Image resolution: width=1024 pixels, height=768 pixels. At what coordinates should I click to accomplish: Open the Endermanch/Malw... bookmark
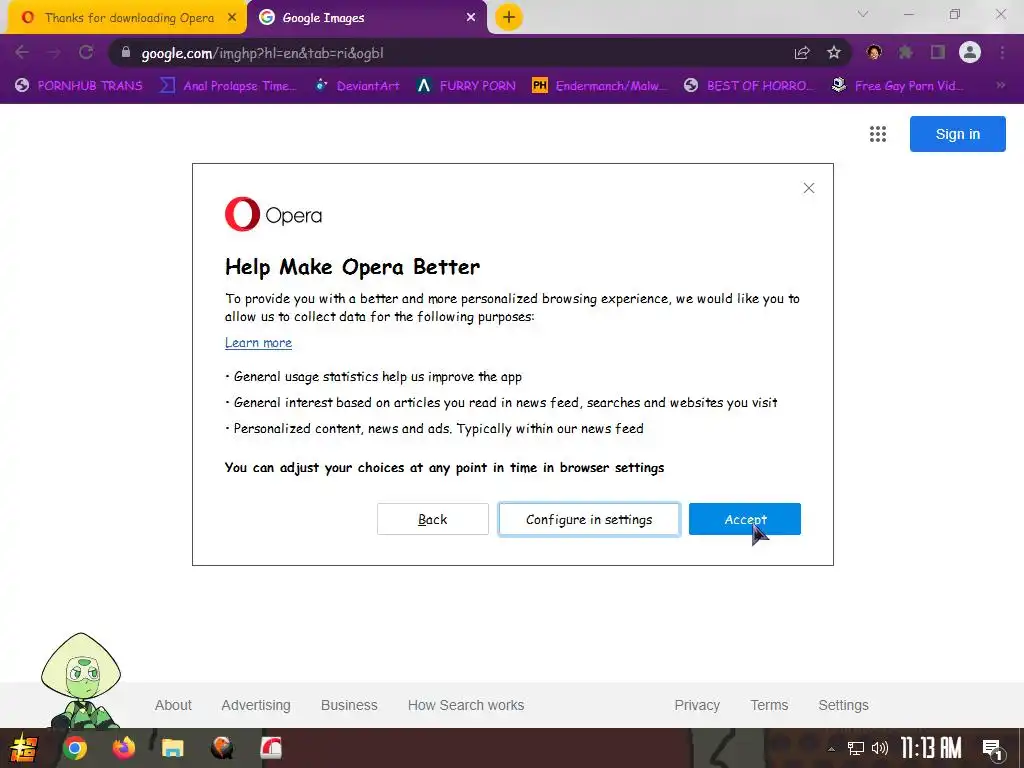click(600, 86)
